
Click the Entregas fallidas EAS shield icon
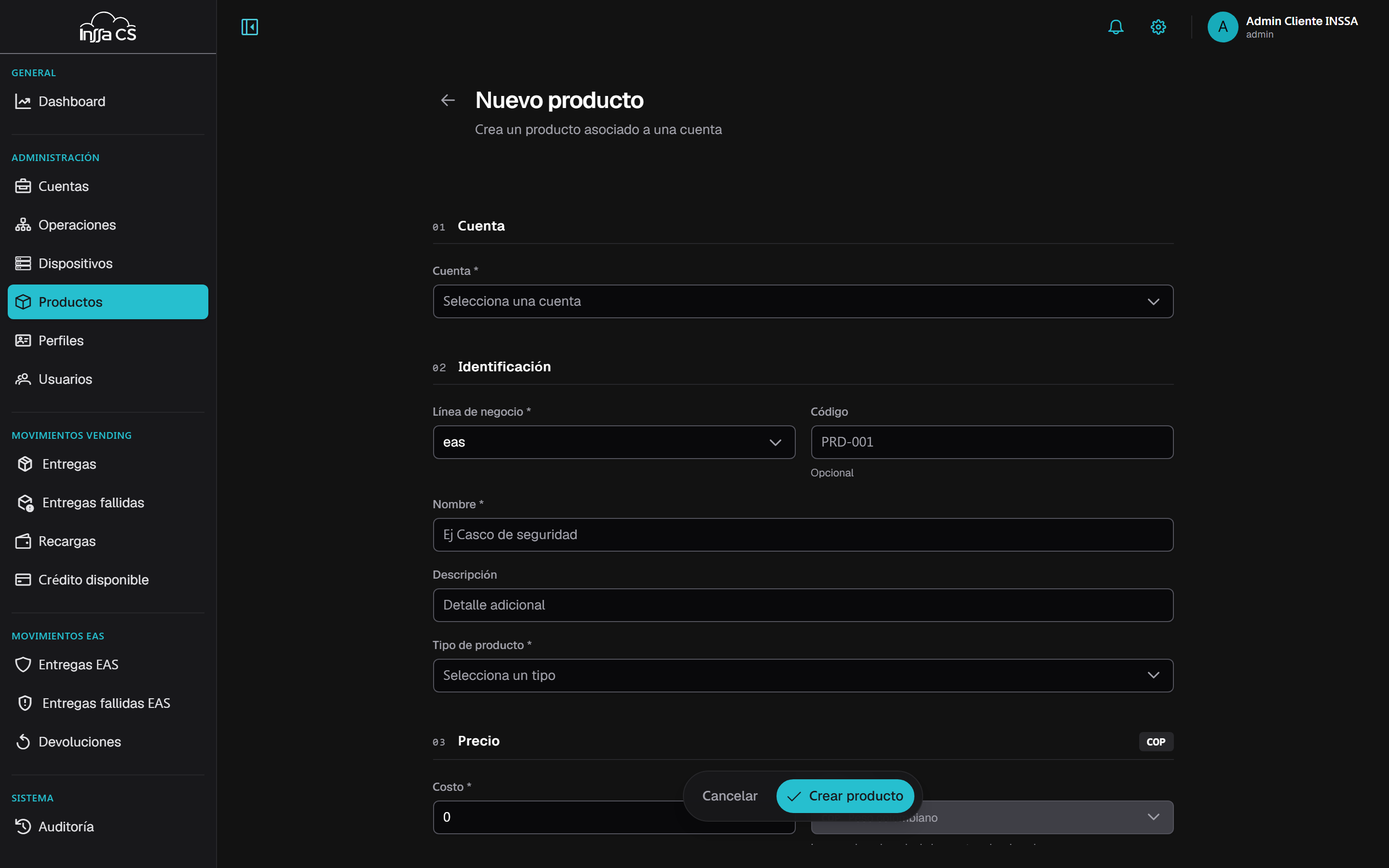point(25,703)
